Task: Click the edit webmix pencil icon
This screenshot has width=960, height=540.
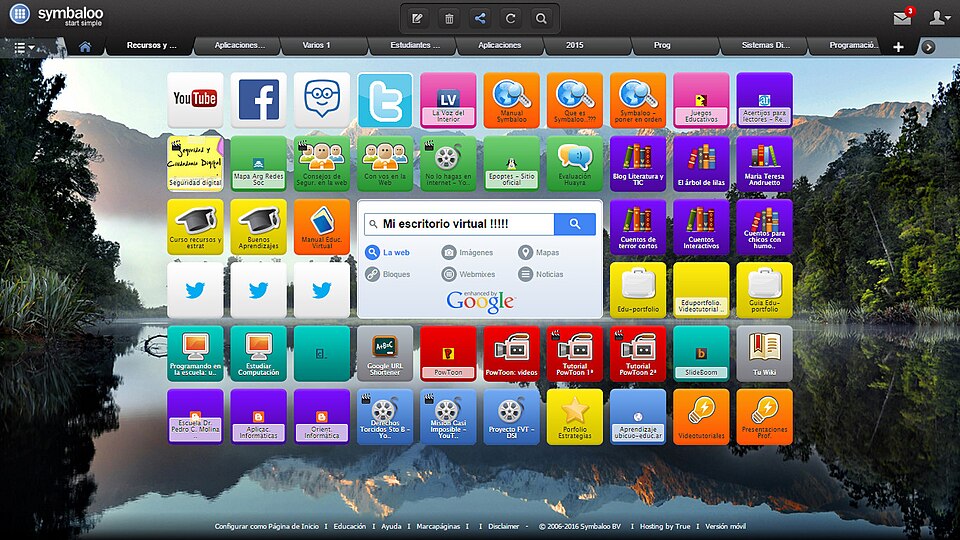Action: click(418, 18)
